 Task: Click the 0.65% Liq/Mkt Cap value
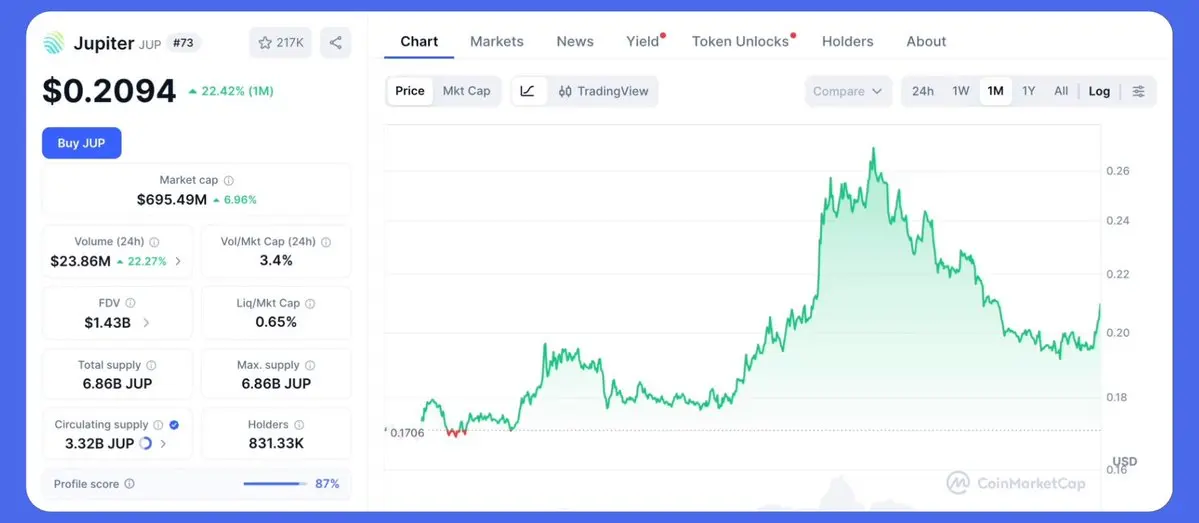276,323
